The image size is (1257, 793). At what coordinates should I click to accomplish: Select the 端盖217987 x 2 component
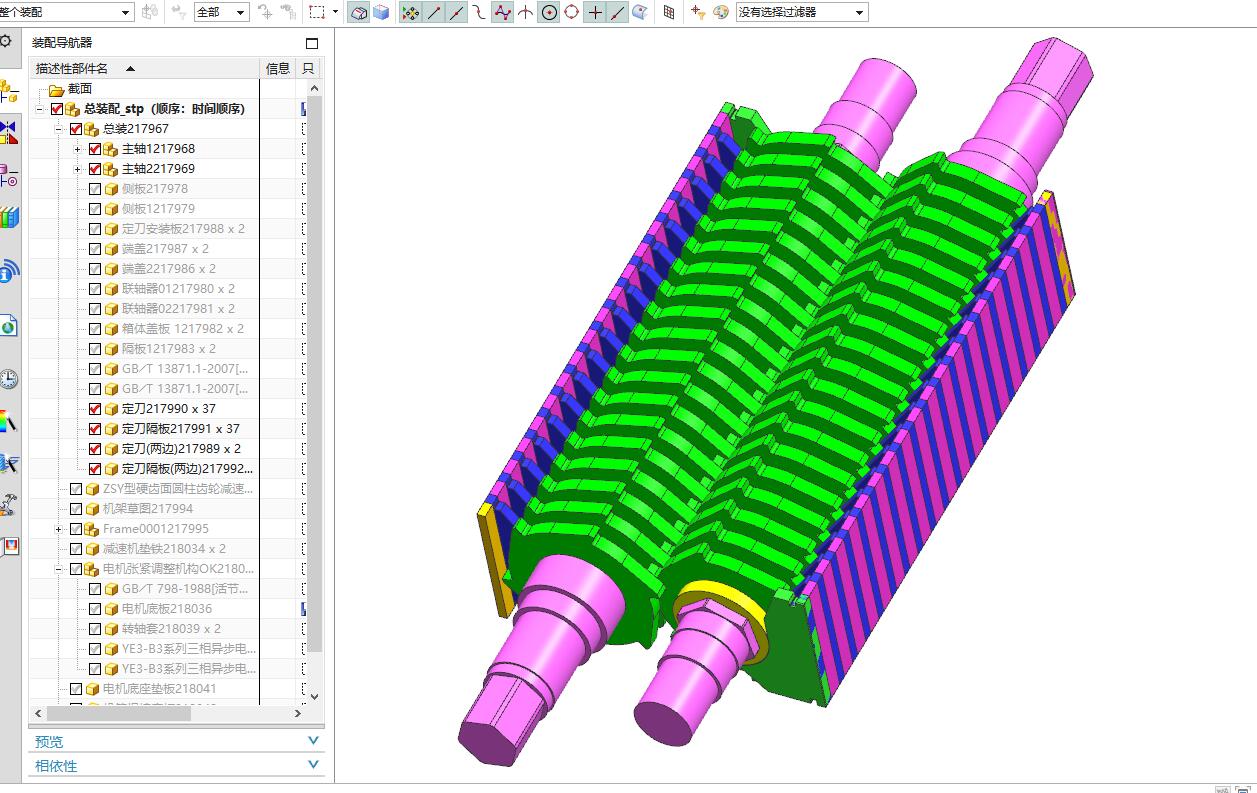tap(165, 249)
